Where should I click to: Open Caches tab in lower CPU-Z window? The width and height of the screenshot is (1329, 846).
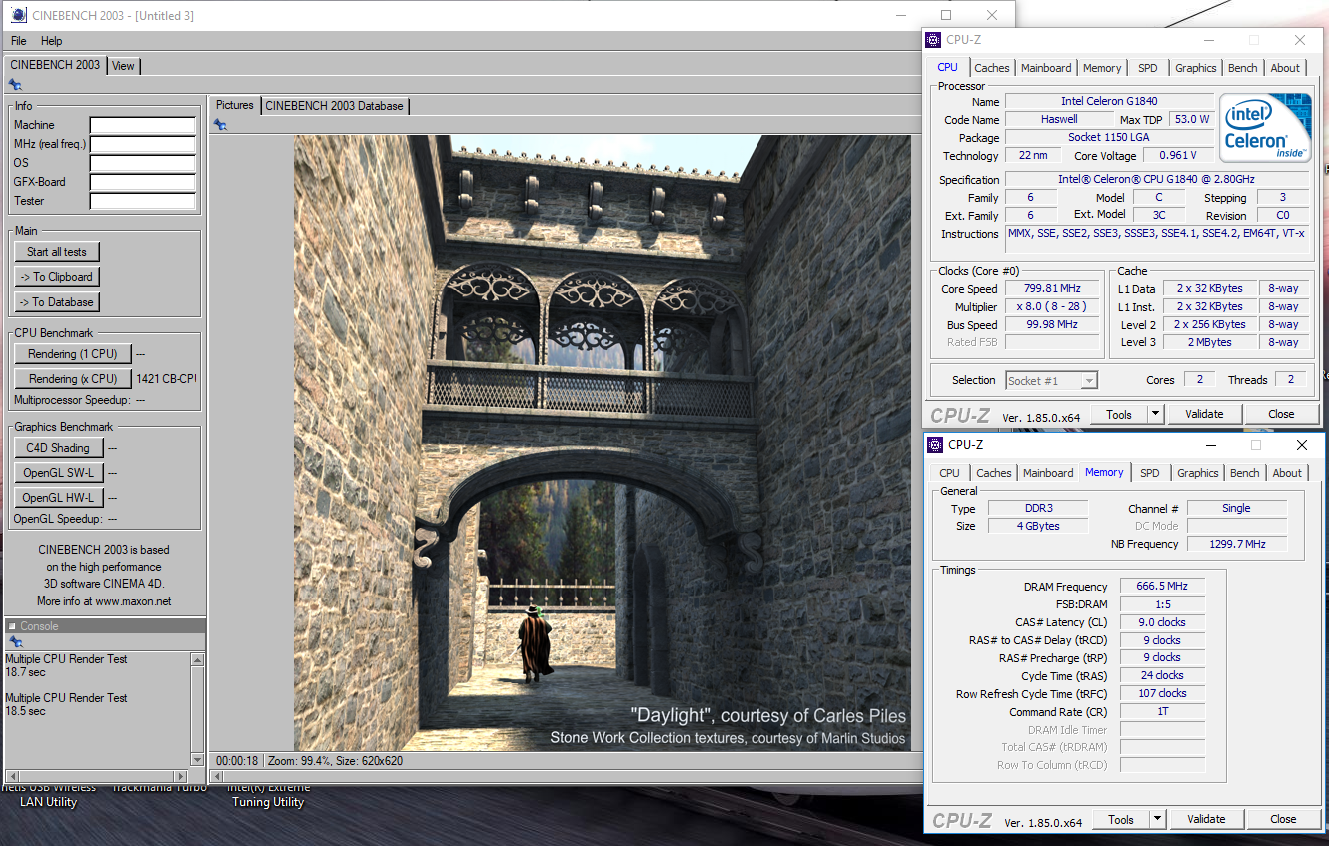(x=994, y=473)
